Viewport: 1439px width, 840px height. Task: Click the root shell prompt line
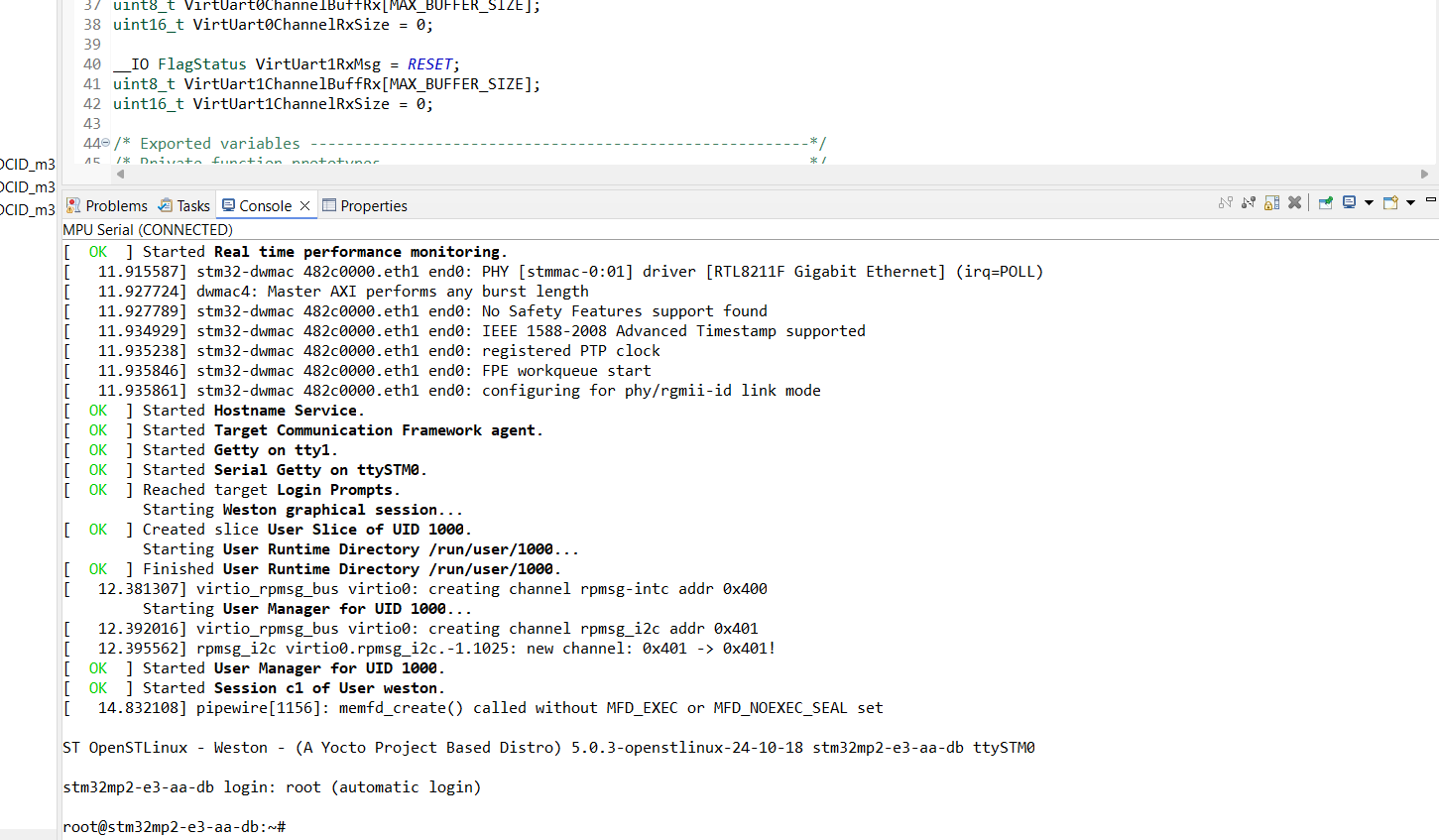coord(174,825)
